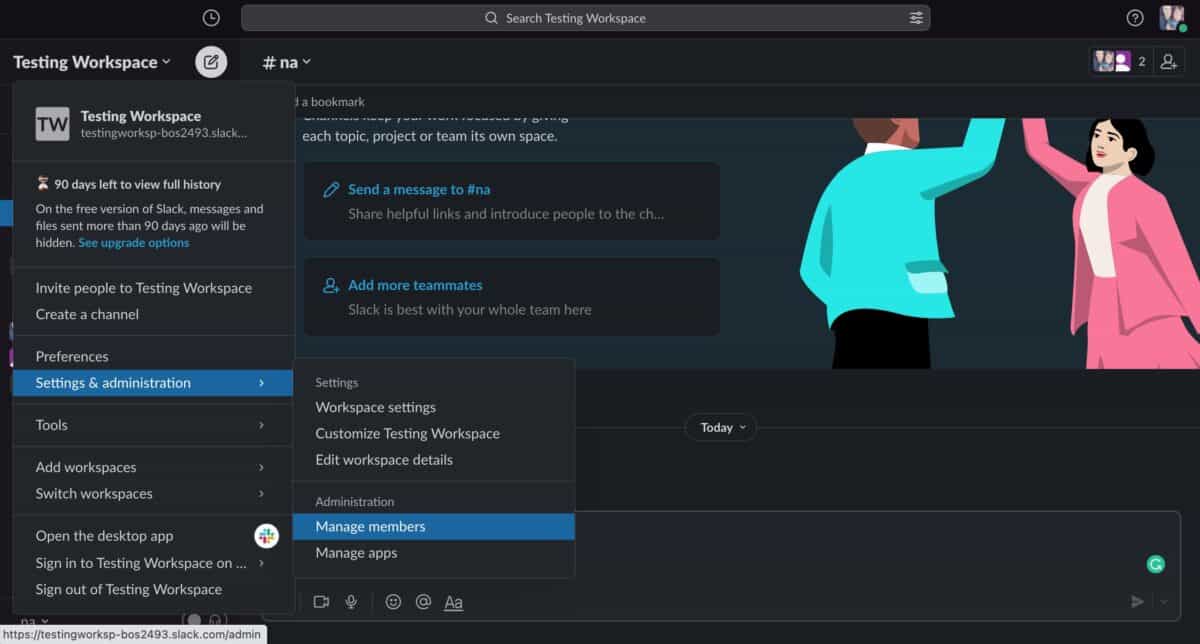Open the #na channel dropdown
This screenshot has height=644, width=1200.
pos(287,62)
